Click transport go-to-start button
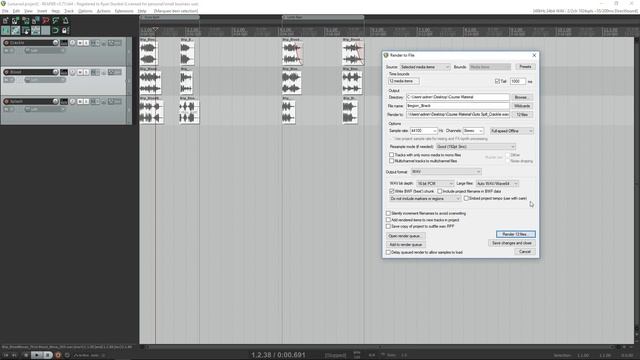640x360 pixels. 6,355
